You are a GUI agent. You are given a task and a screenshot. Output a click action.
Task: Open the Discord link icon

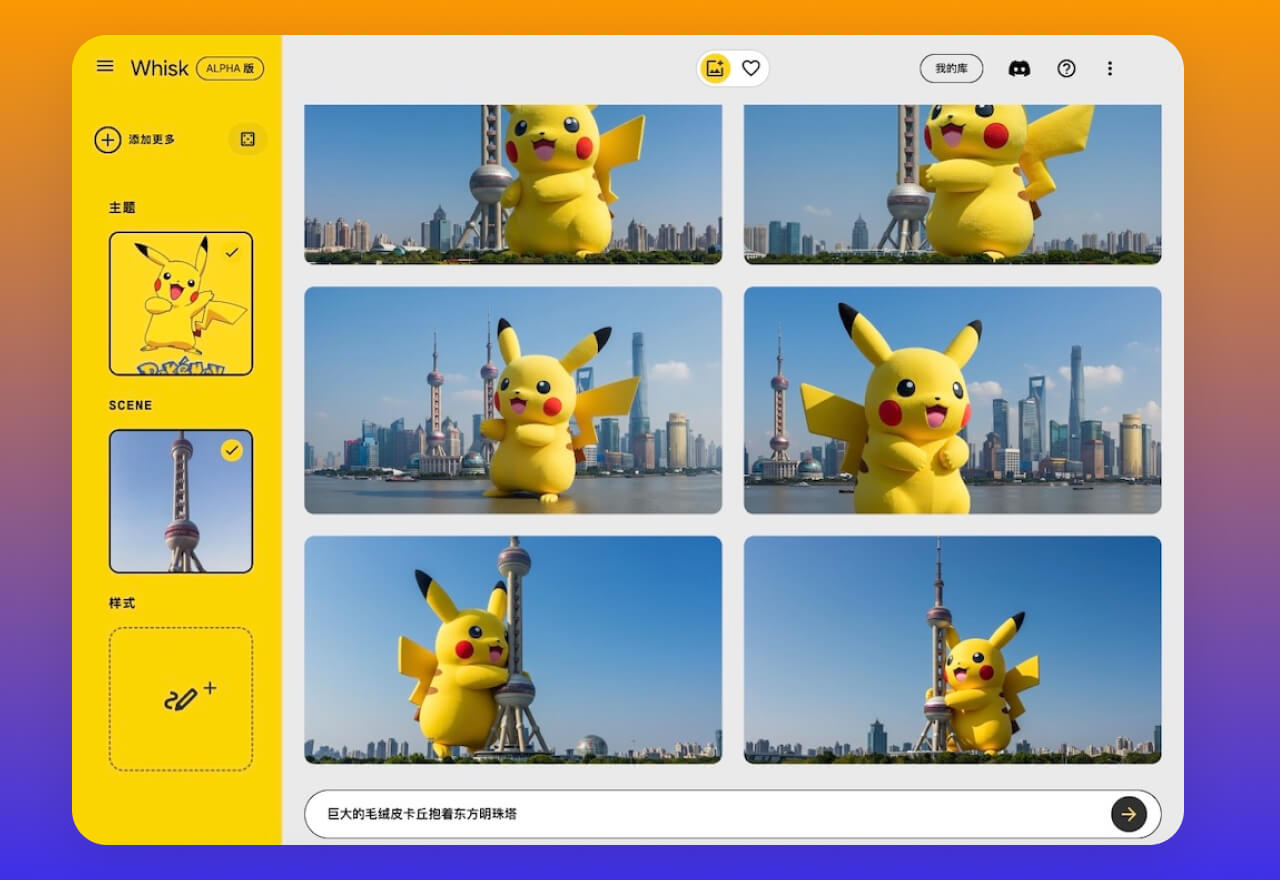coord(1019,68)
